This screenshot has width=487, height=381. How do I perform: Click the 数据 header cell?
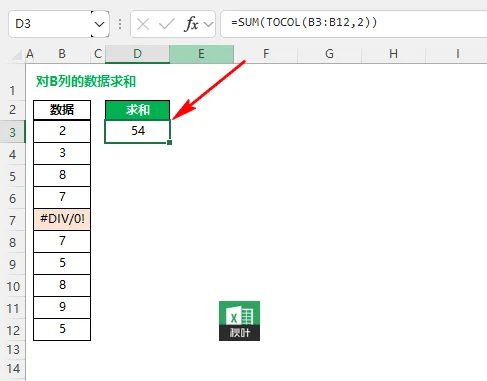tap(62, 110)
